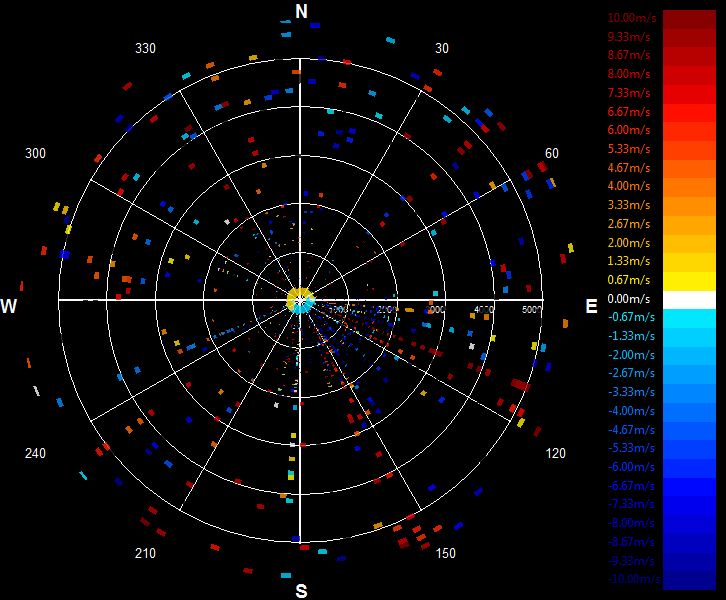Image resolution: width=726 pixels, height=600 pixels.
Task: Click the -6.00m/s legend label
Action: [x=632, y=467]
